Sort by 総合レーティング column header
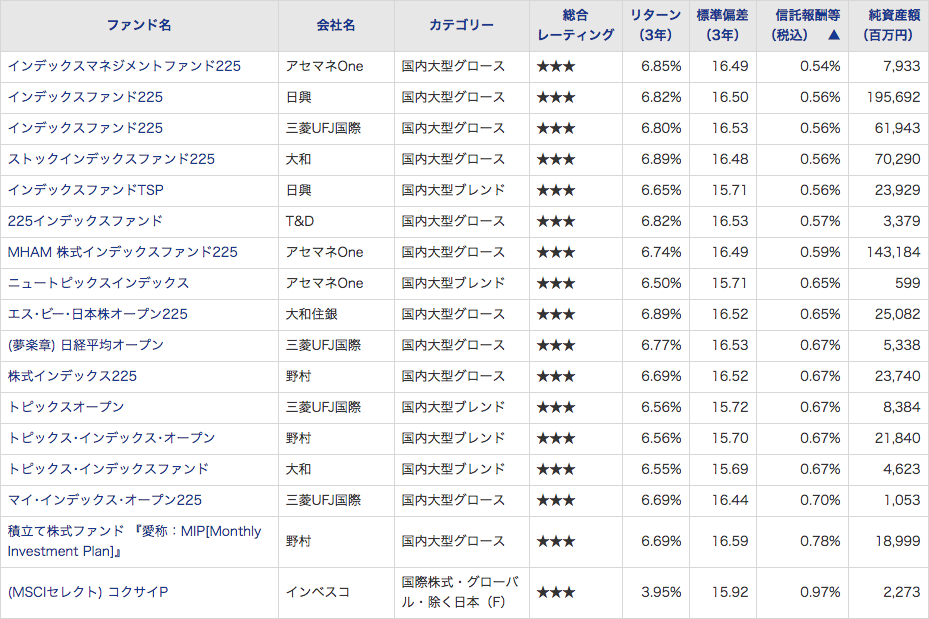The image size is (929, 619). click(x=575, y=25)
